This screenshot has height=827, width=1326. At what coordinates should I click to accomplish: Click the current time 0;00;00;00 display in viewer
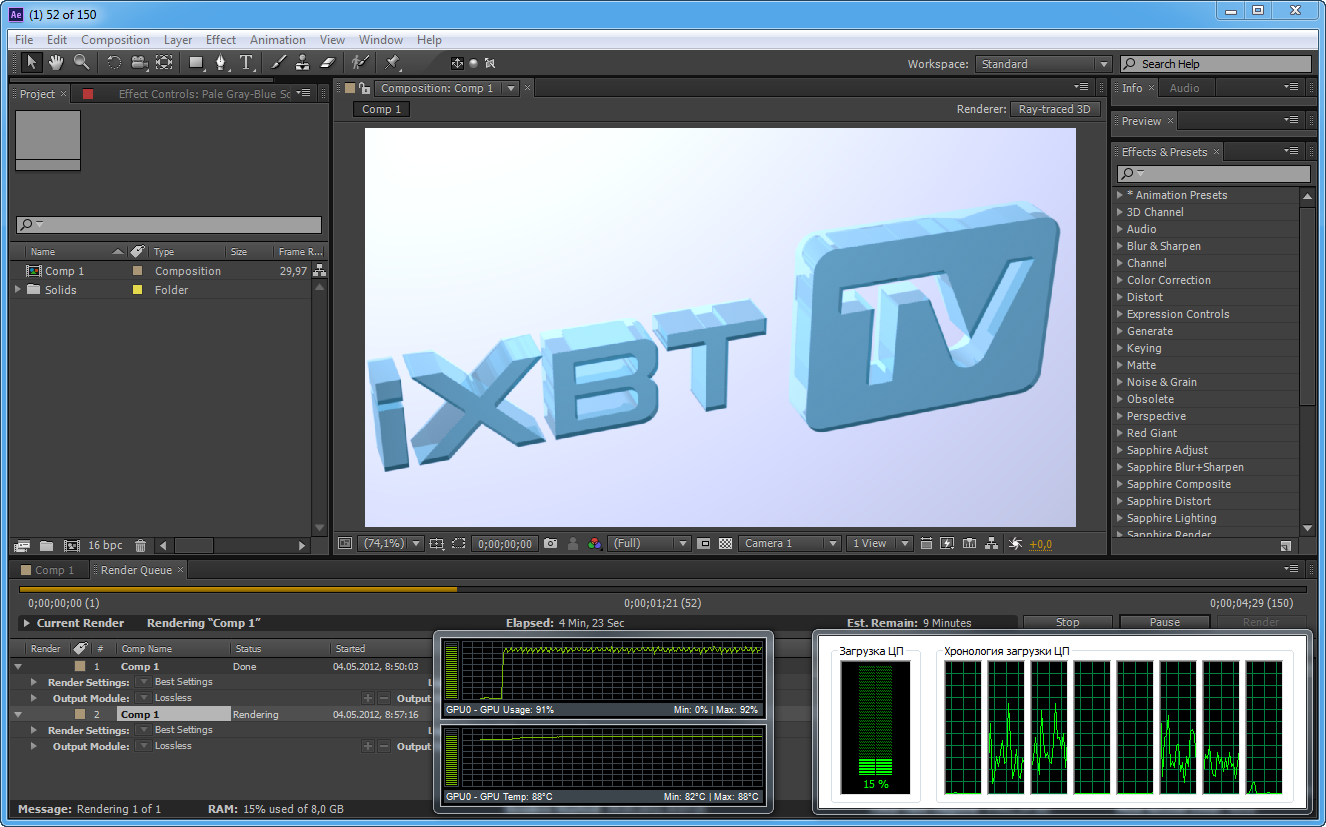[503, 544]
